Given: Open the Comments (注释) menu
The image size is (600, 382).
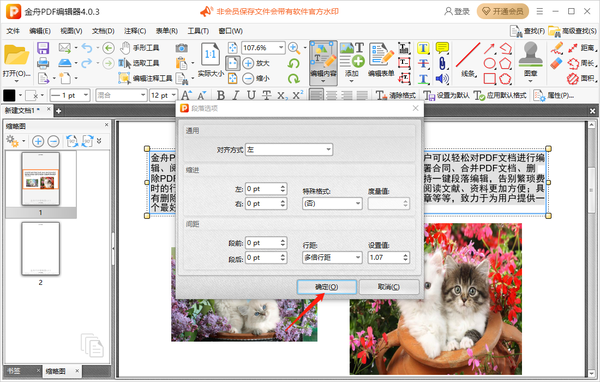Looking at the screenshot, I should coord(135,31).
